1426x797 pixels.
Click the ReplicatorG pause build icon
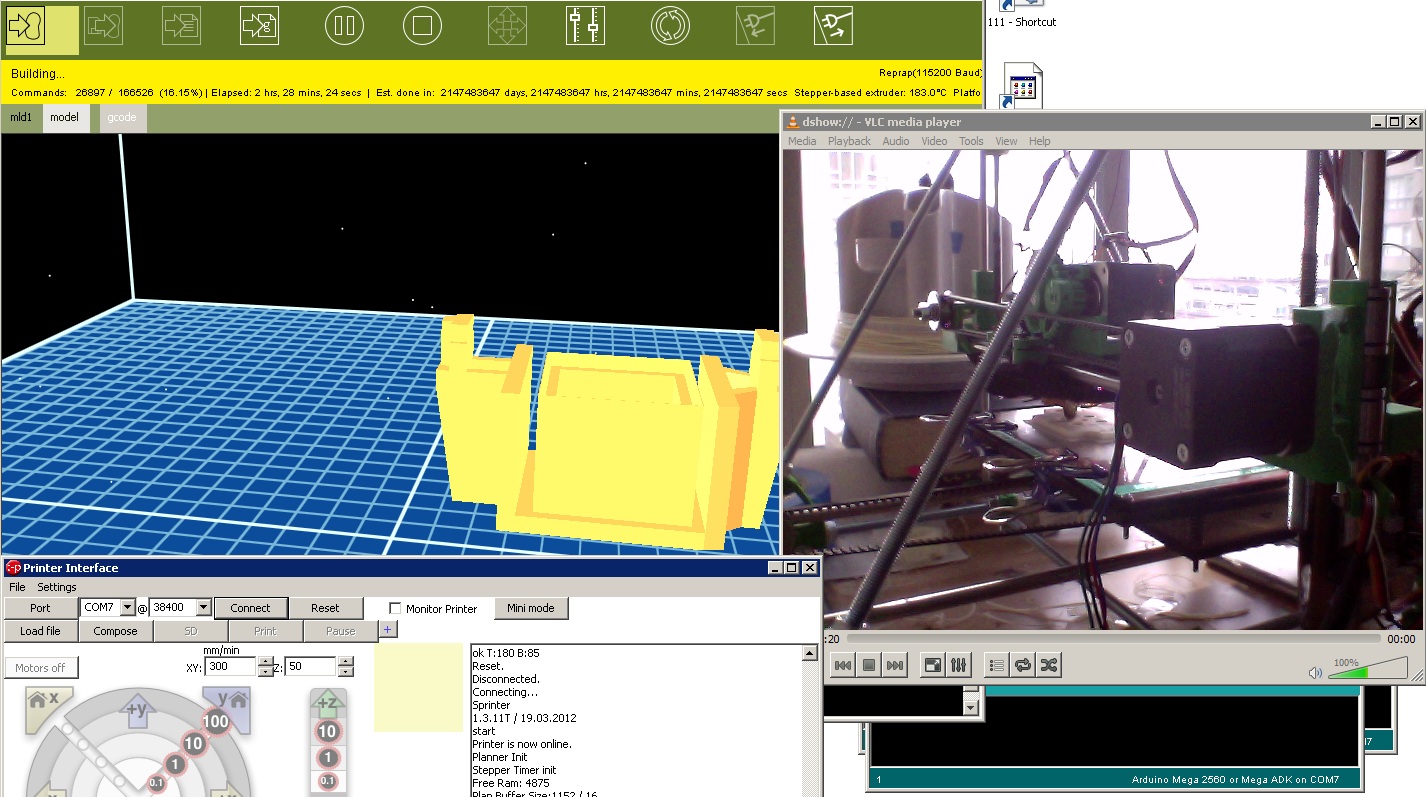(x=344, y=27)
